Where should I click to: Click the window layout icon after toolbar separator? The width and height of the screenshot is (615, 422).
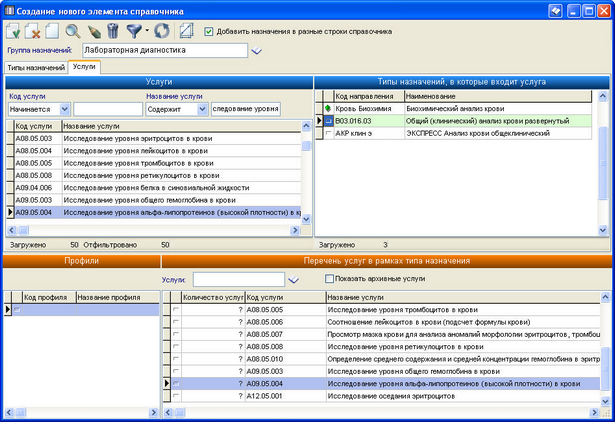(187, 31)
